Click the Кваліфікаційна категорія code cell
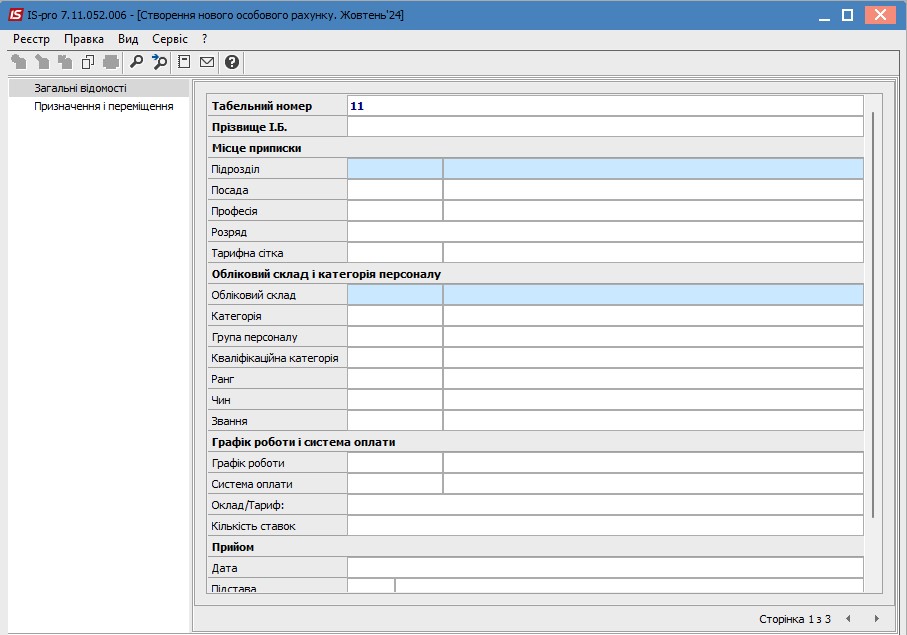Screen dimensions: 907x635 395,358
